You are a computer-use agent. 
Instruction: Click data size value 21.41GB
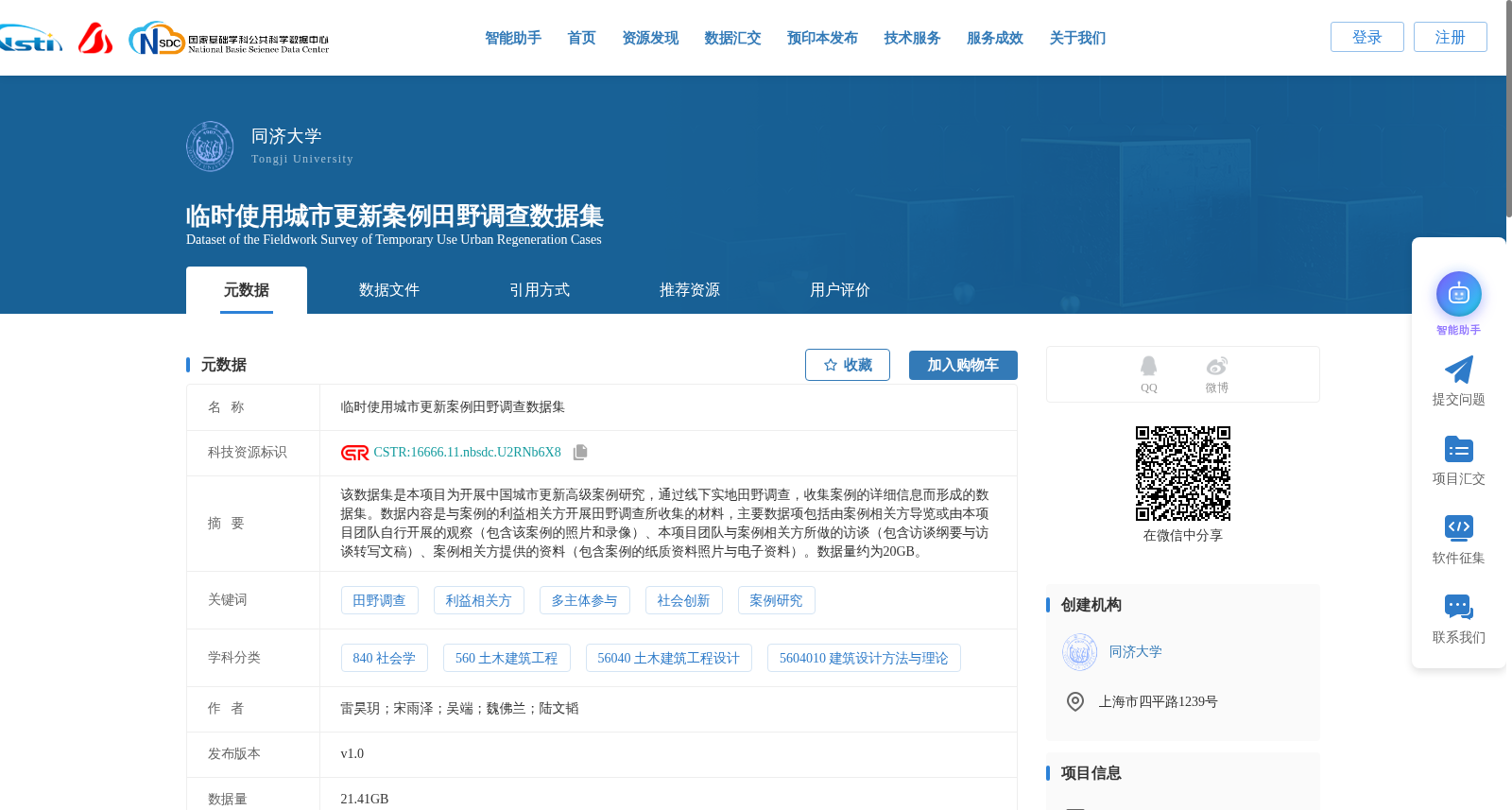(364, 800)
